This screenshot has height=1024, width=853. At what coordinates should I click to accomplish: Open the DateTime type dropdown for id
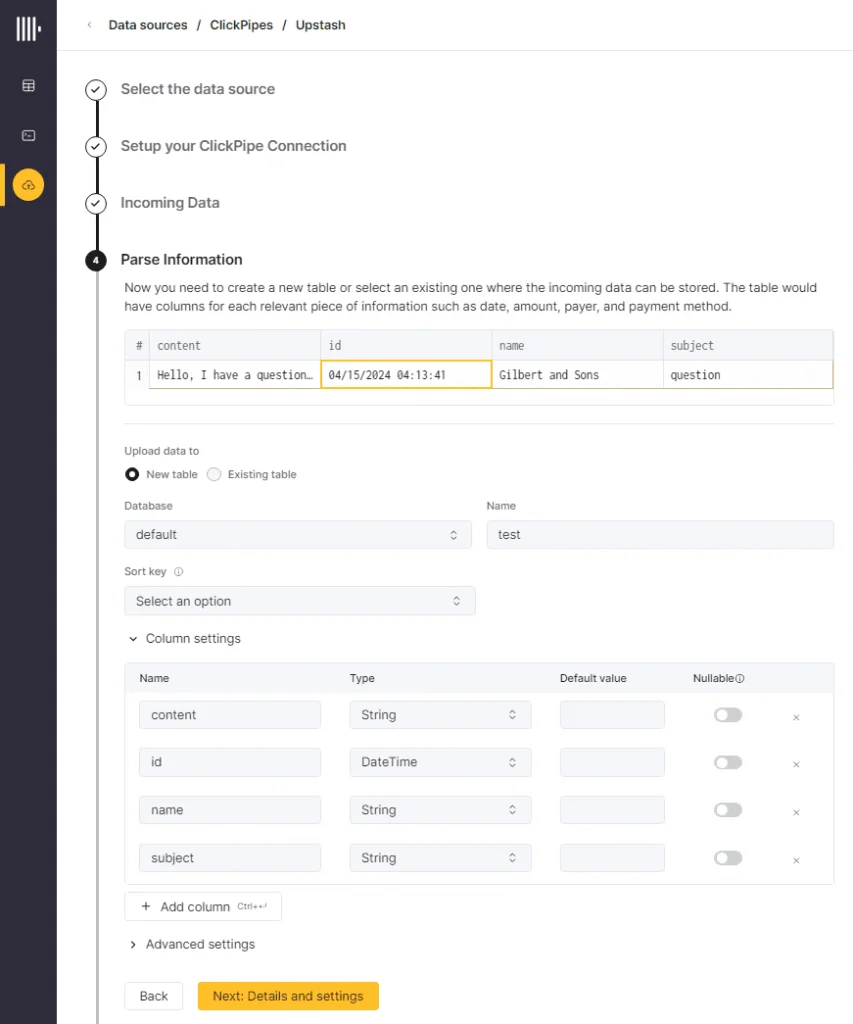440,762
